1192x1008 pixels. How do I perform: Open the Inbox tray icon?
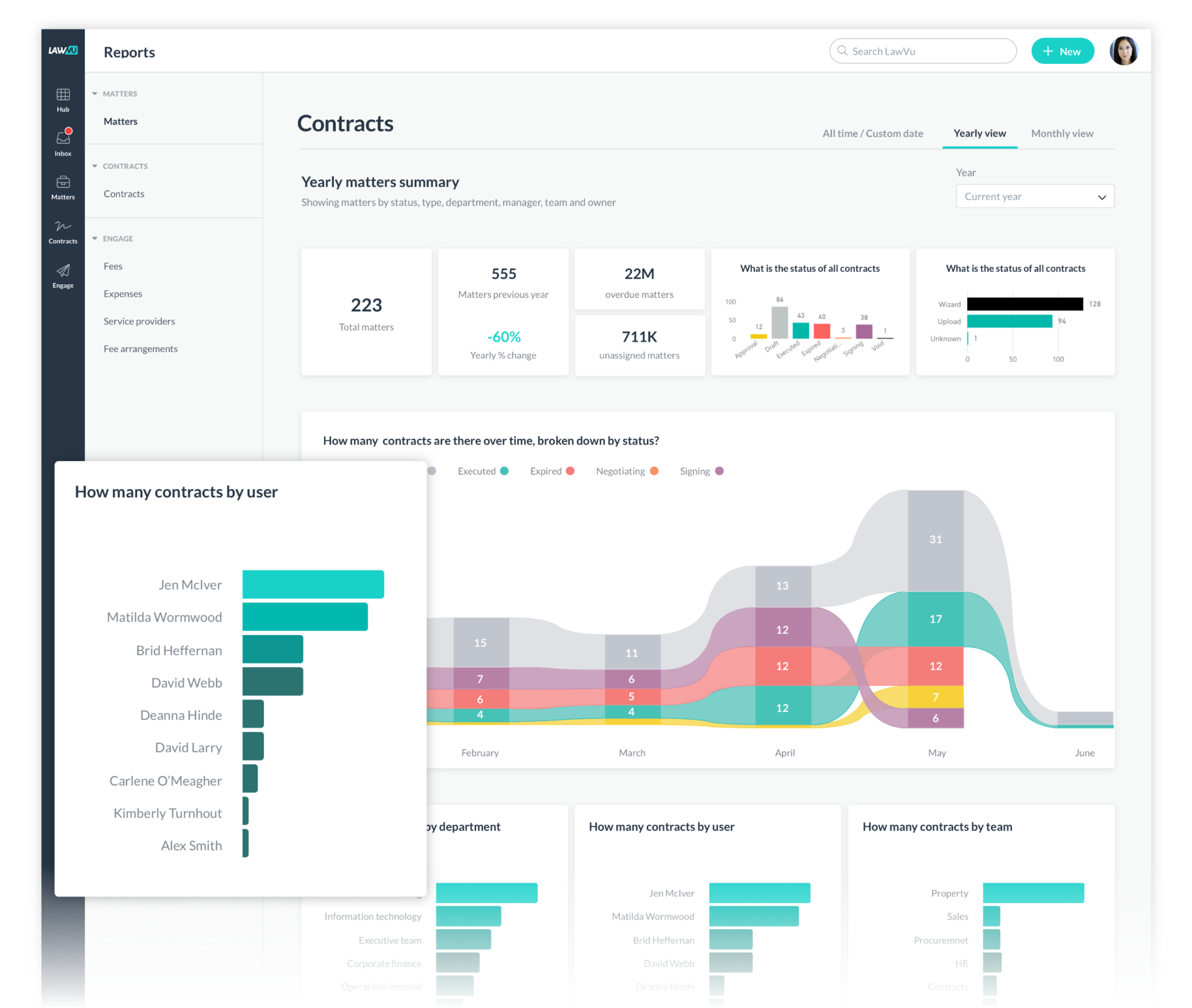[x=63, y=138]
